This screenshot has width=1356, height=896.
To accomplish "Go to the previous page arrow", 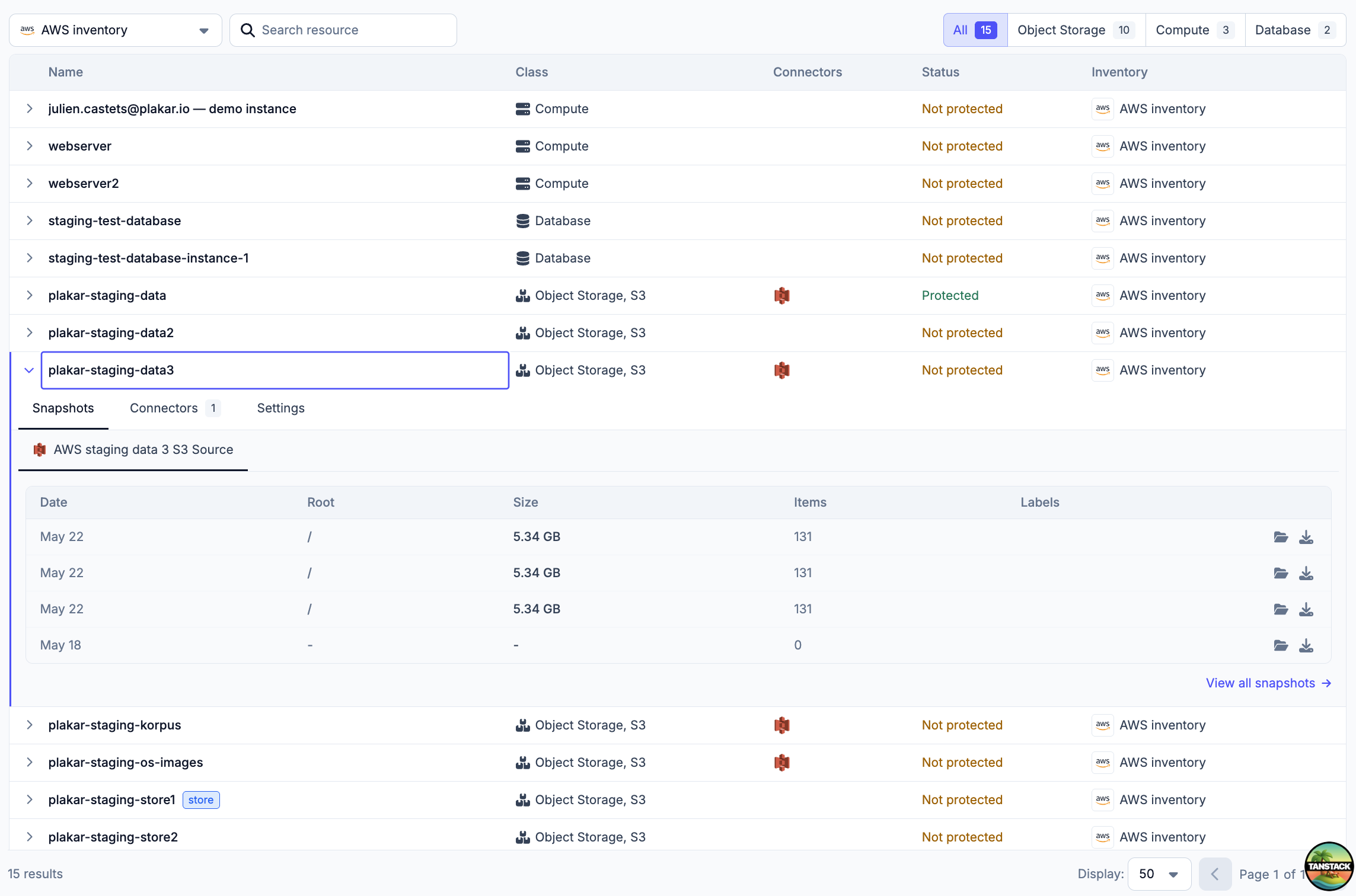I will point(1215,874).
